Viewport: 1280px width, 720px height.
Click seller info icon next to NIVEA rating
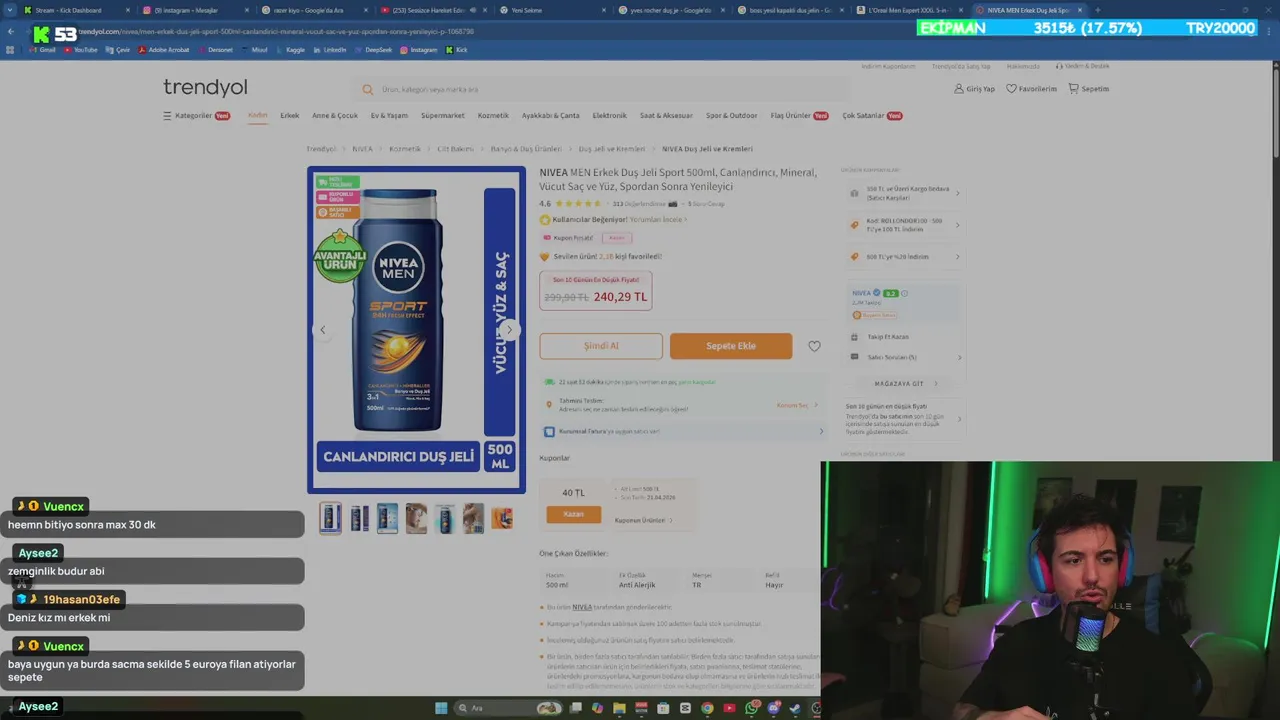pyautogui.click(x=905, y=293)
